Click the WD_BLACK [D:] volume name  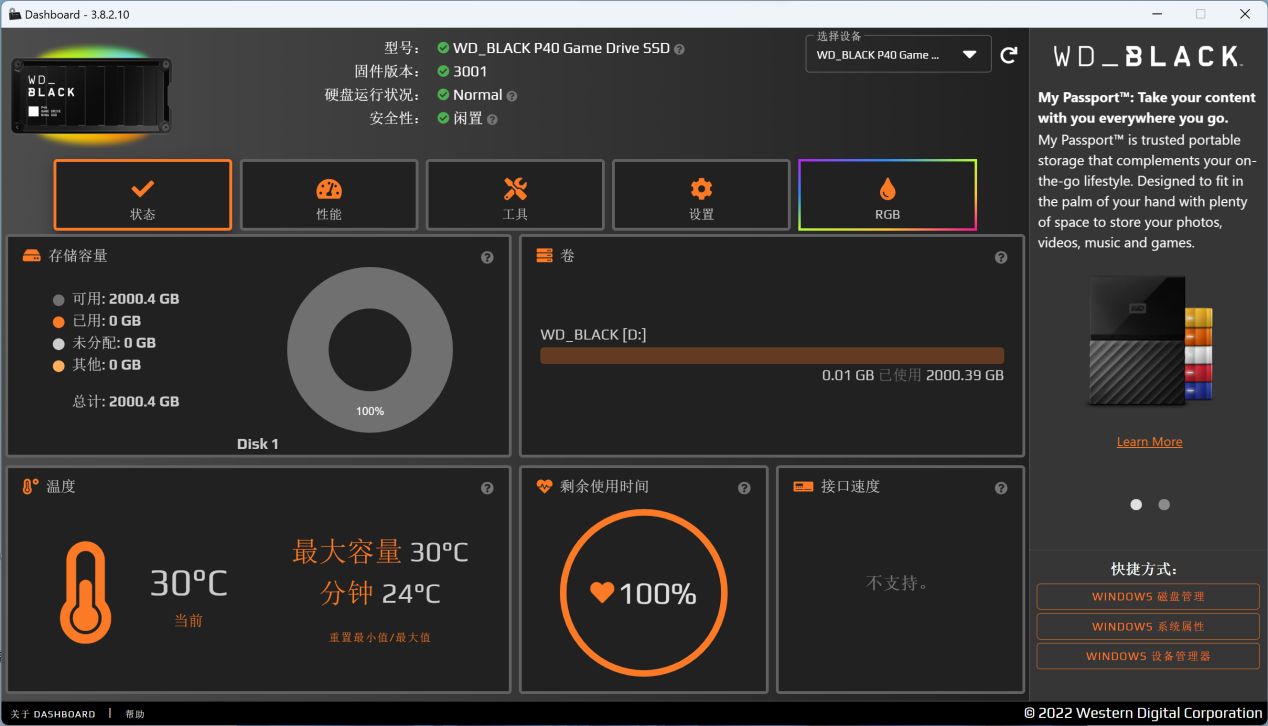point(593,335)
